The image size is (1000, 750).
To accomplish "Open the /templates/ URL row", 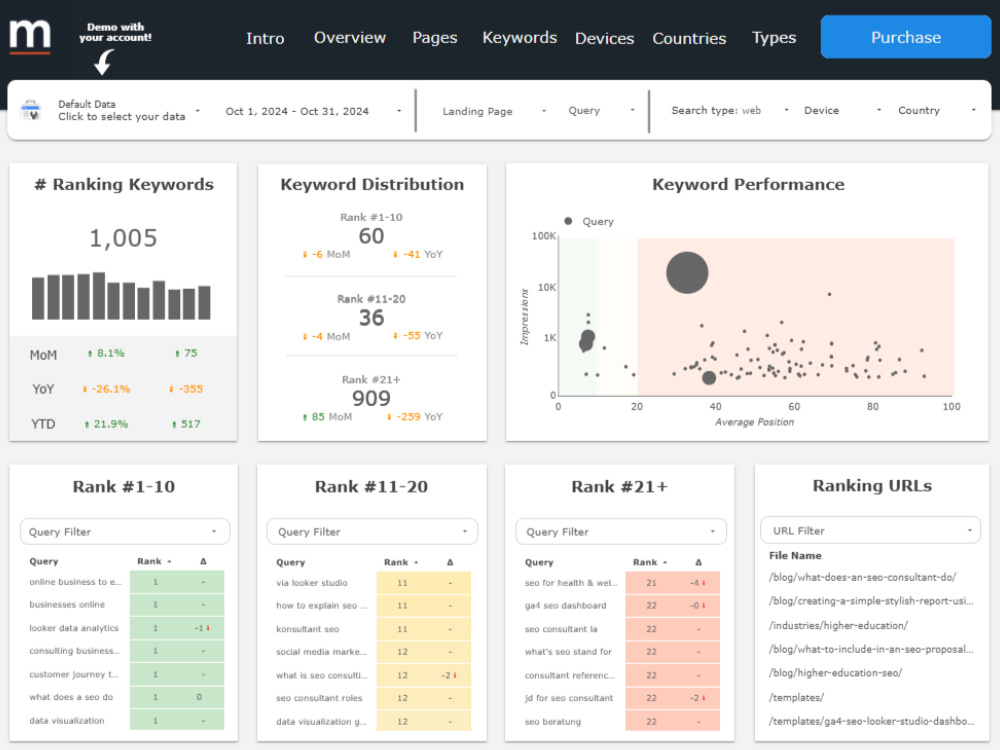I will [x=796, y=697].
